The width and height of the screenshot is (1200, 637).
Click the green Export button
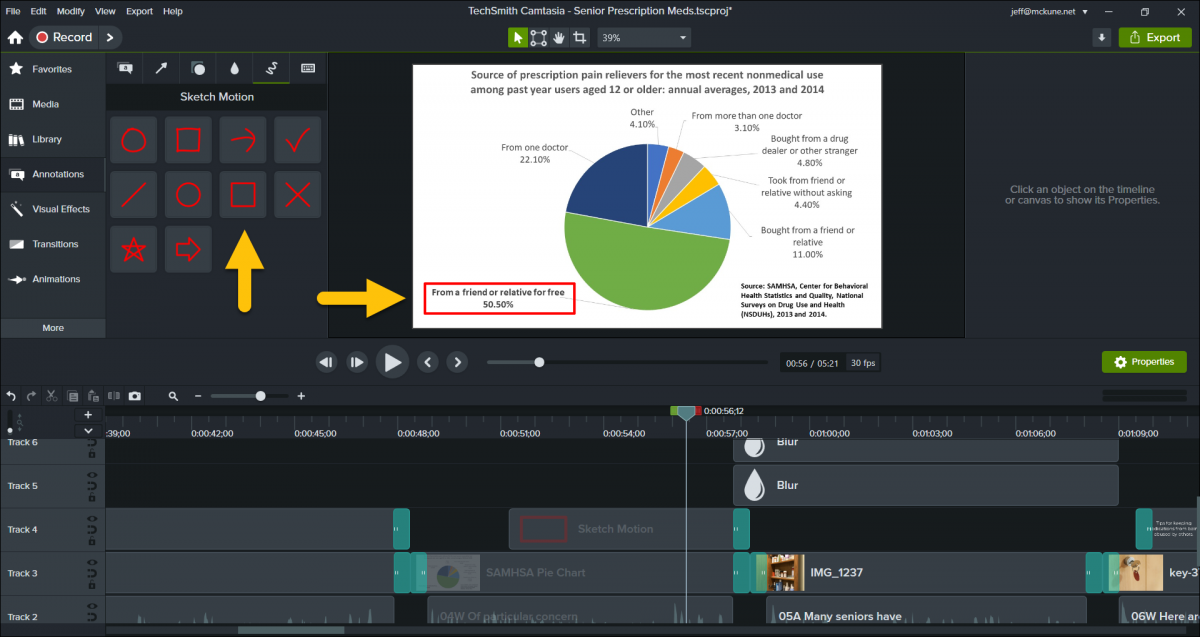coord(1155,37)
